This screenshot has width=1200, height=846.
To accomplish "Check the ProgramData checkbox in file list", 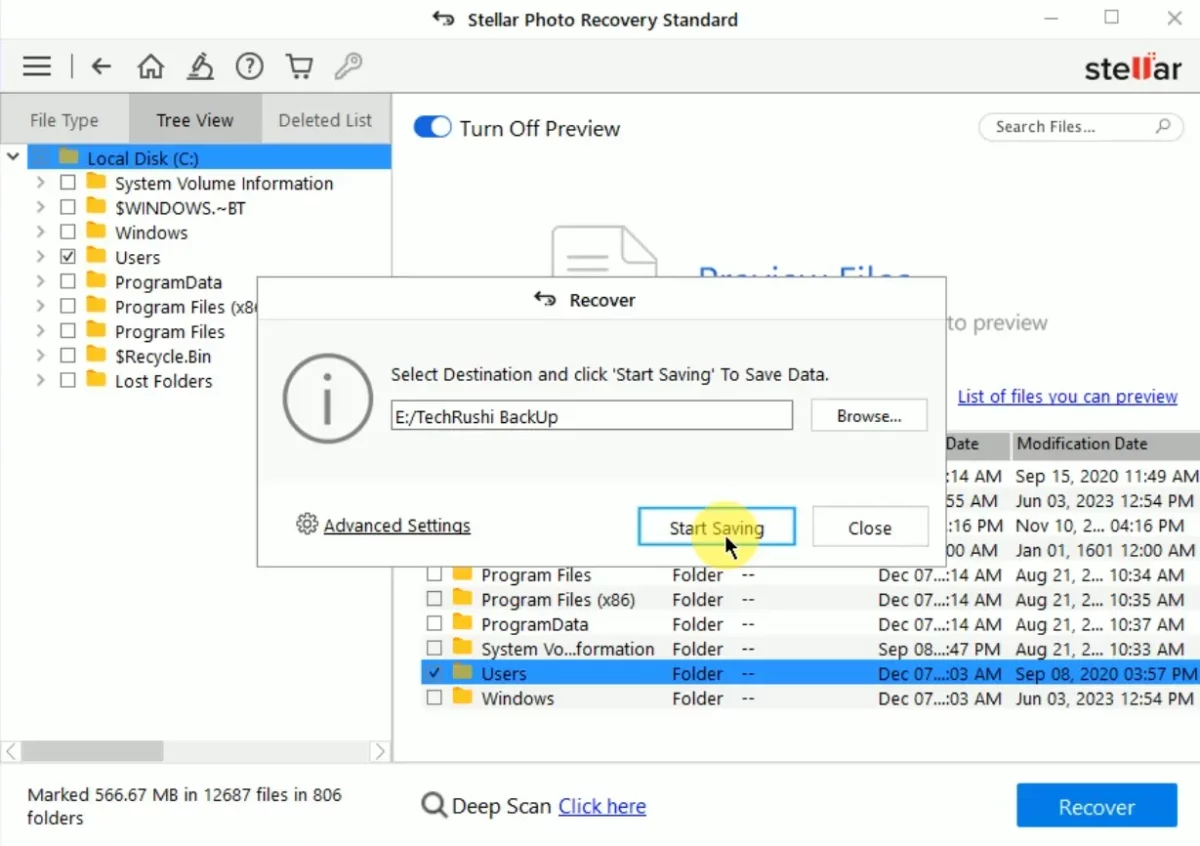I will [434, 624].
